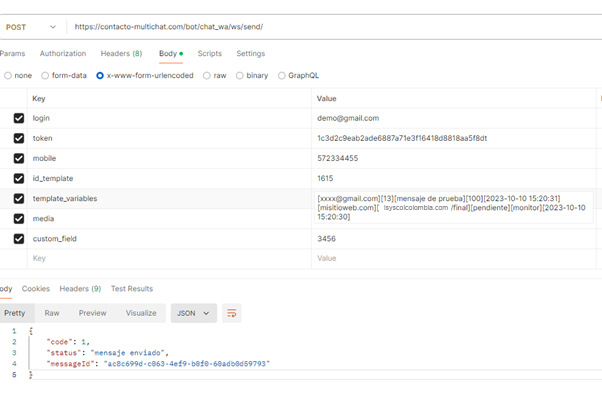The height and width of the screenshot is (407, 602).
Task: Toggle the custom_field checkbox
Action: pyautogui.click(x=19, y=239)
